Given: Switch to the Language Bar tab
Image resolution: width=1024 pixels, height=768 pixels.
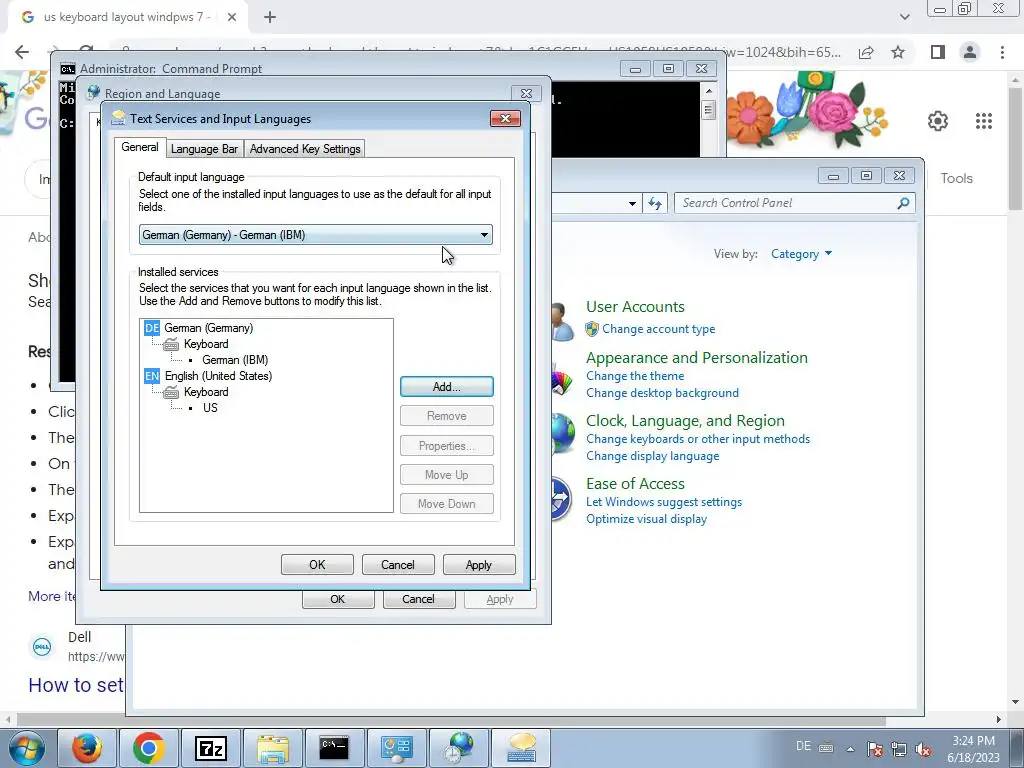Looking at the screenshot, I should (x=204, y=149).
